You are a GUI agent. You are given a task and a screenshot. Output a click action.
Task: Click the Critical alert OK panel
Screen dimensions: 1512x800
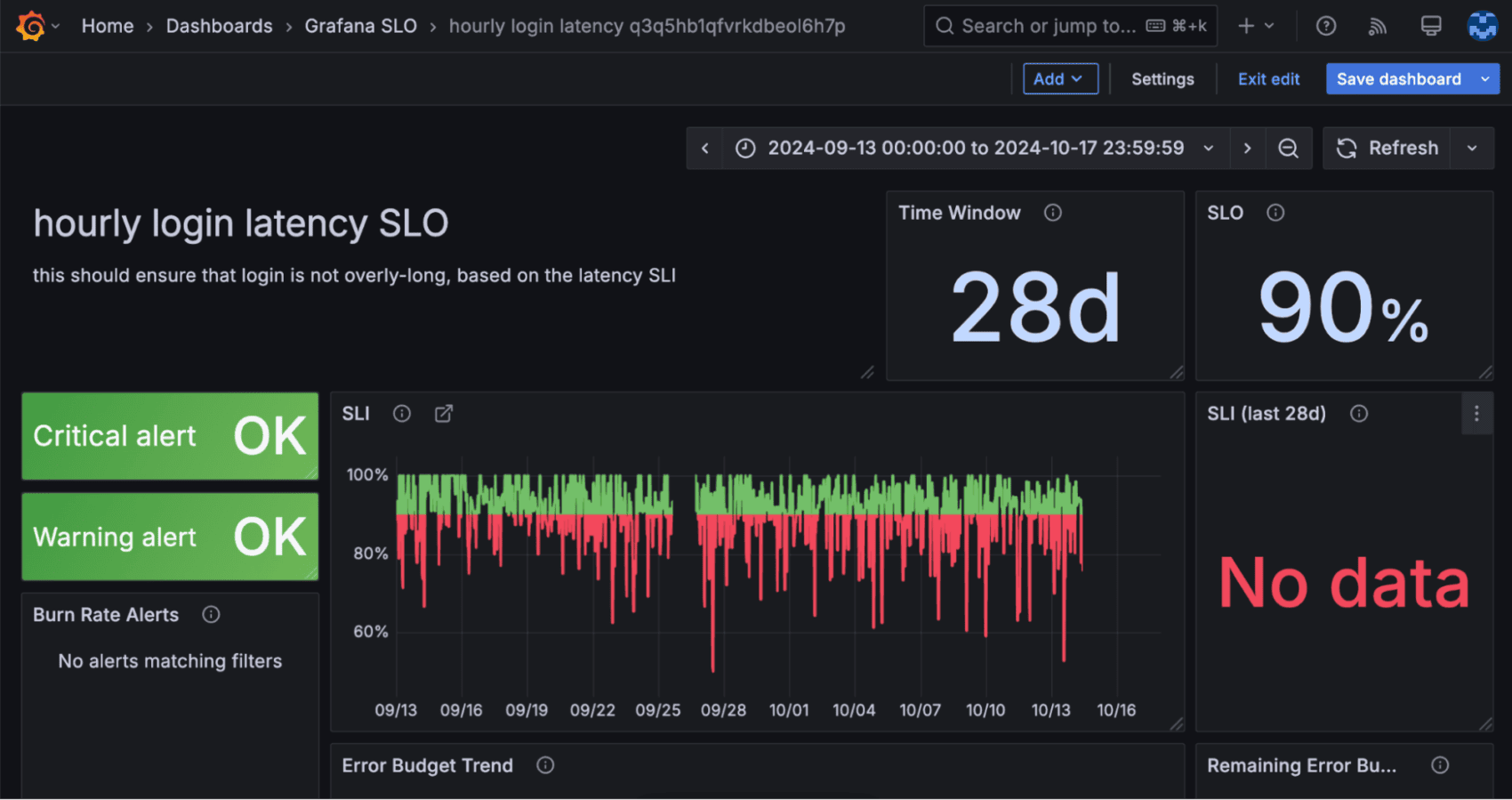tap(170, 436)
